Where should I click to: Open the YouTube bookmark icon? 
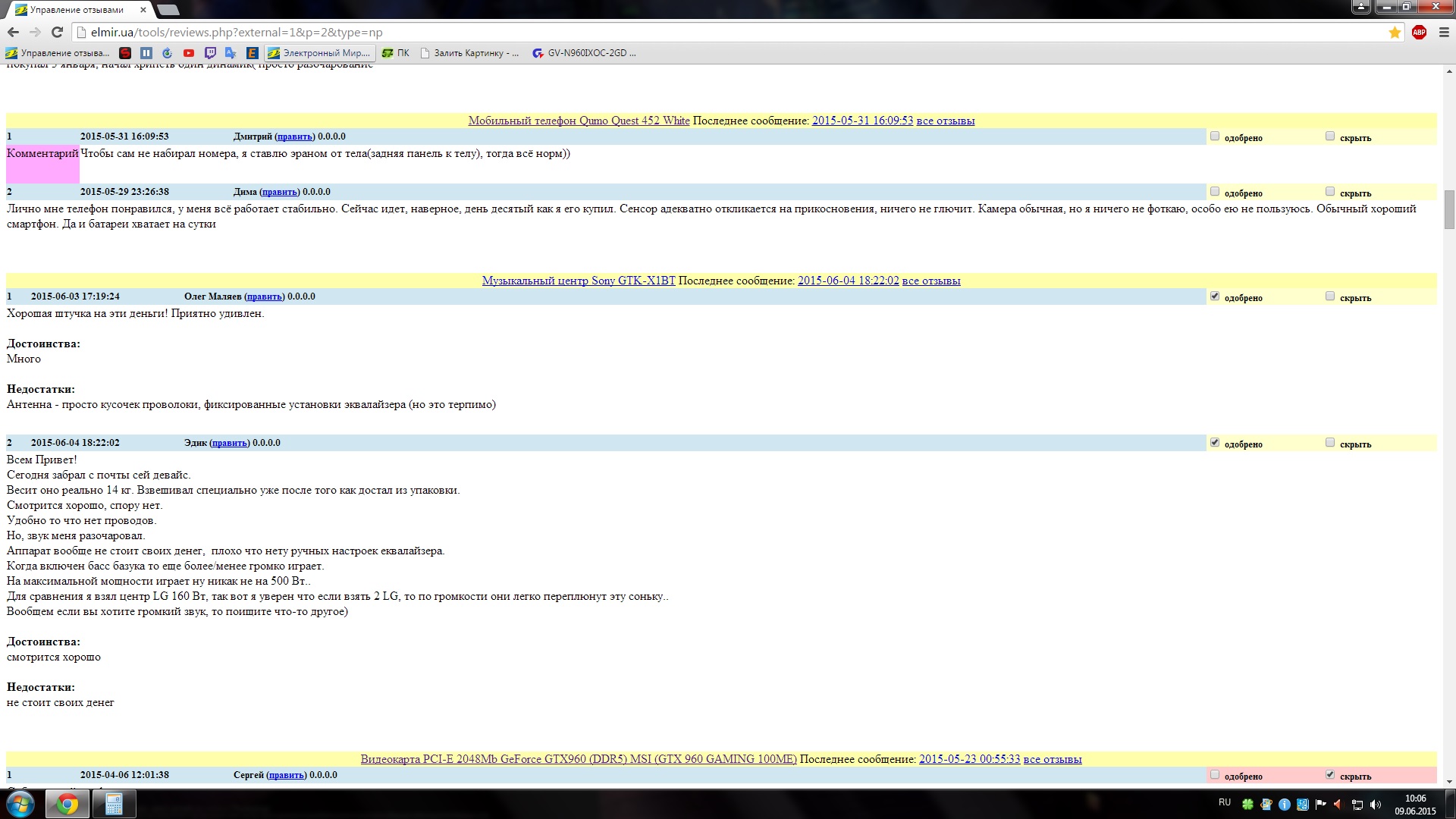tap(189, 53)
